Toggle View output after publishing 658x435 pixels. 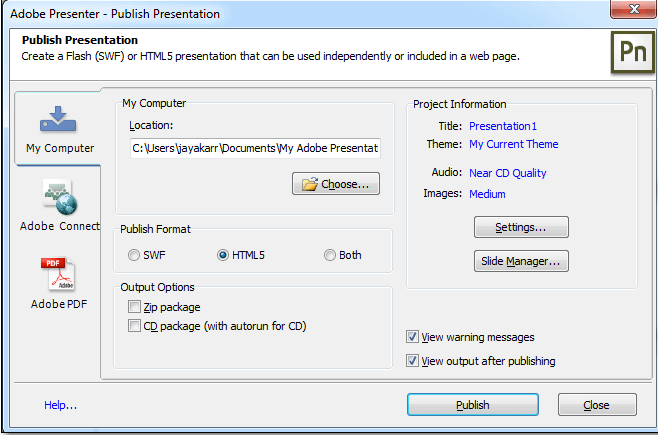(413, 361)
